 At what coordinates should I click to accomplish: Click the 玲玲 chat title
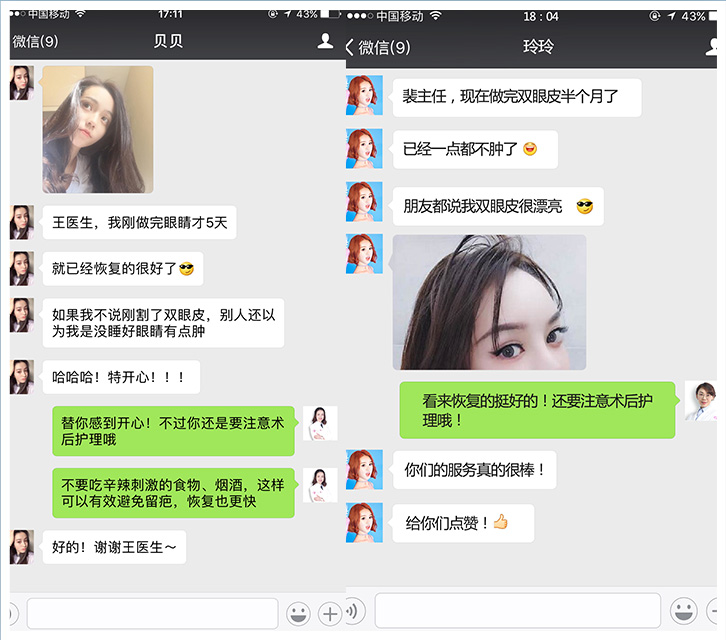tap(537, 46)
